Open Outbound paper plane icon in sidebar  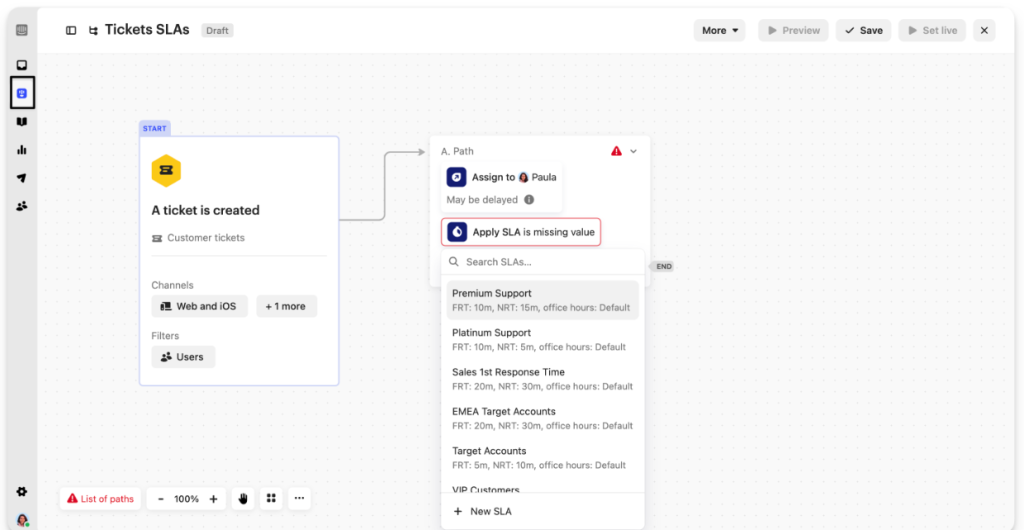pyautogui.click(x=22, y=178)
